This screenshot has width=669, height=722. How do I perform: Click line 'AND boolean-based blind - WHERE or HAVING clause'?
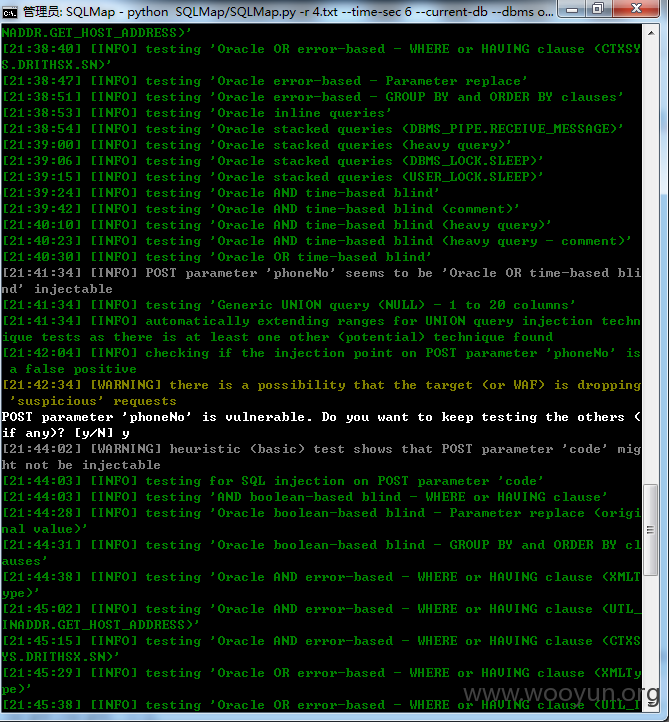[x=305, y=497]
